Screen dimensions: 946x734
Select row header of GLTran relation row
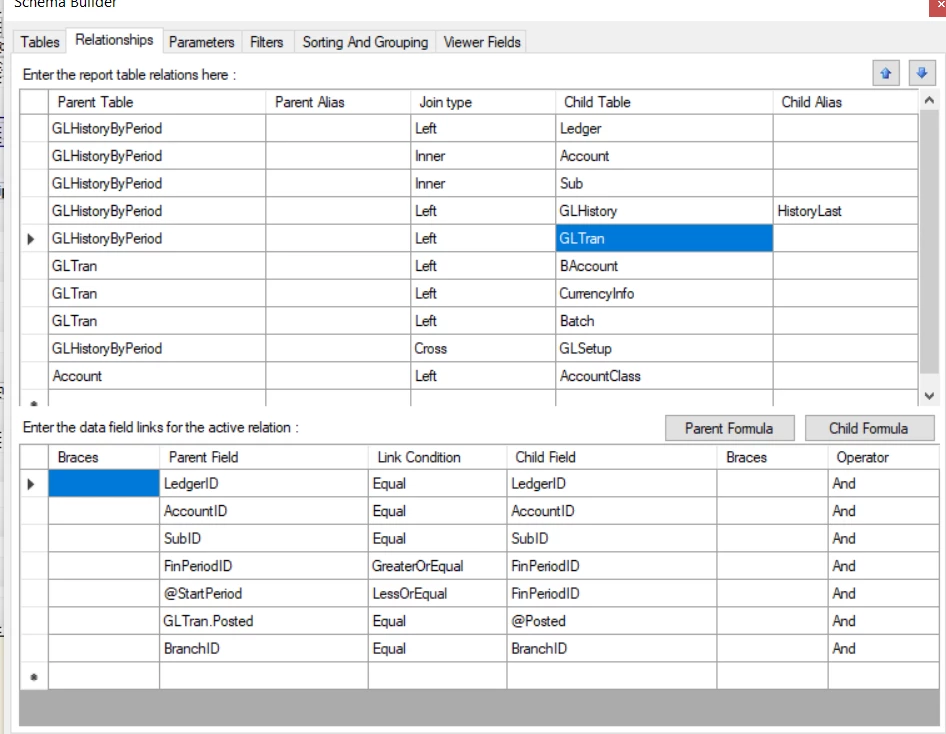tap(34, 238)
